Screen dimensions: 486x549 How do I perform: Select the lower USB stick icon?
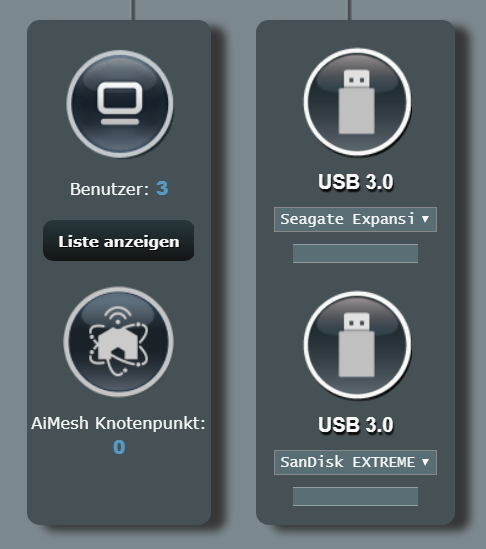357,345
